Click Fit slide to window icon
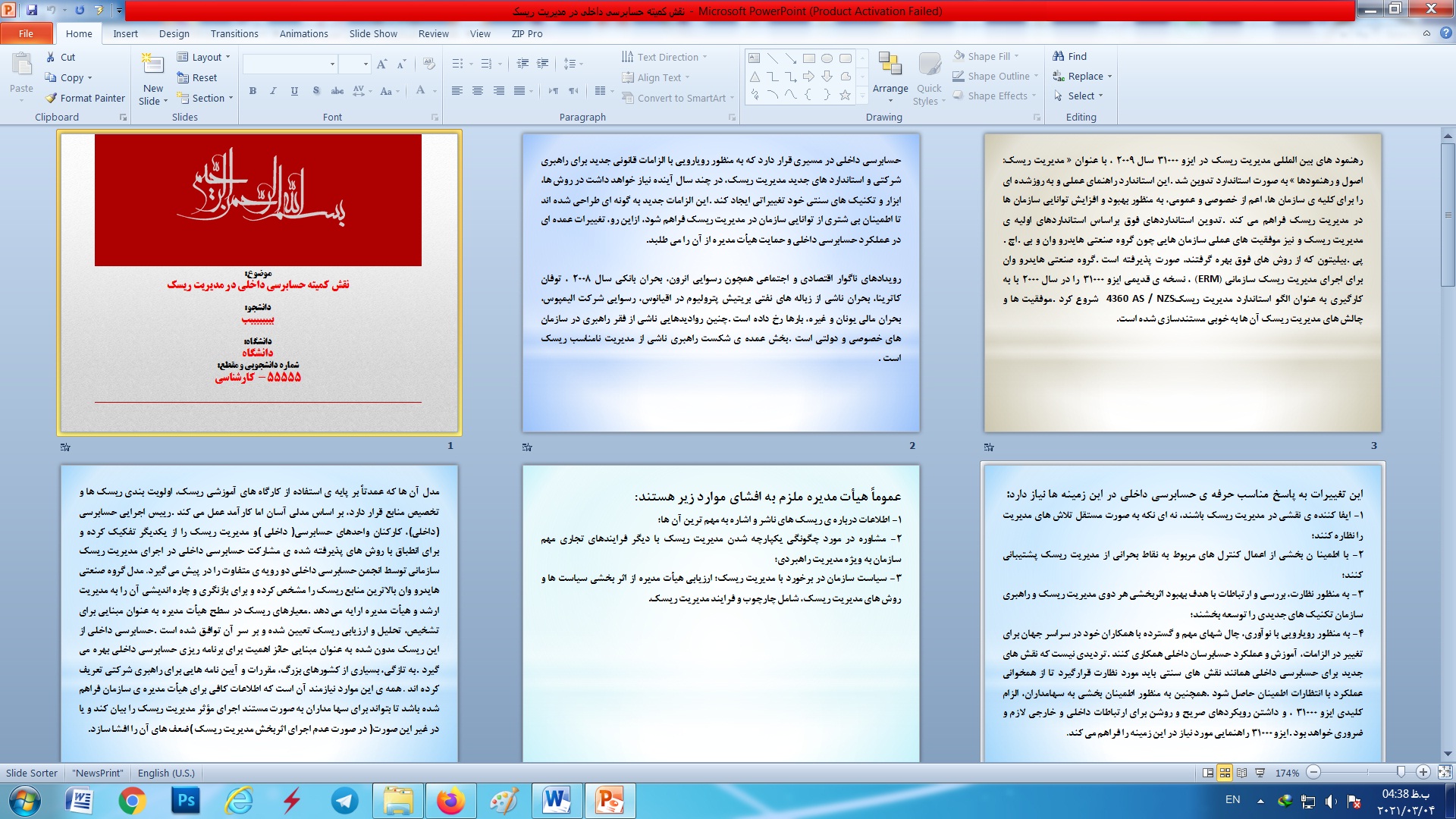This screenshot has height=819, width=1456. pos(1445,772)
